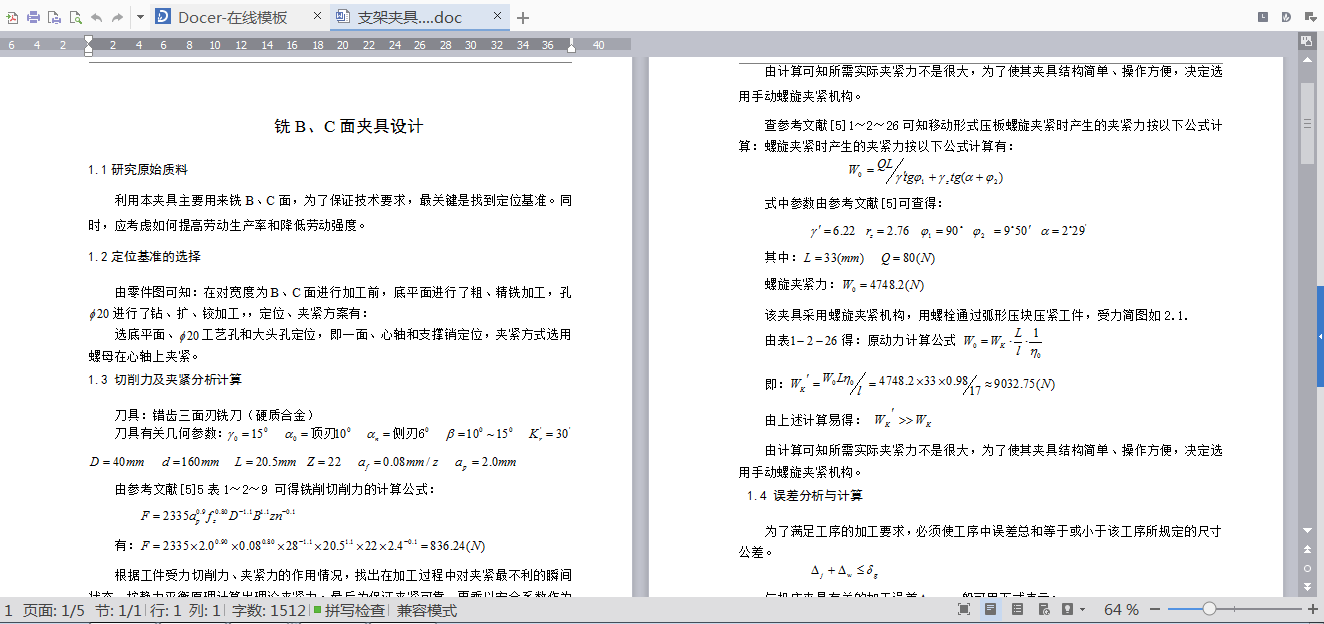The image size is (1324, 624).
Task: Click the browse object circle button
Action: click(1306, 568)
